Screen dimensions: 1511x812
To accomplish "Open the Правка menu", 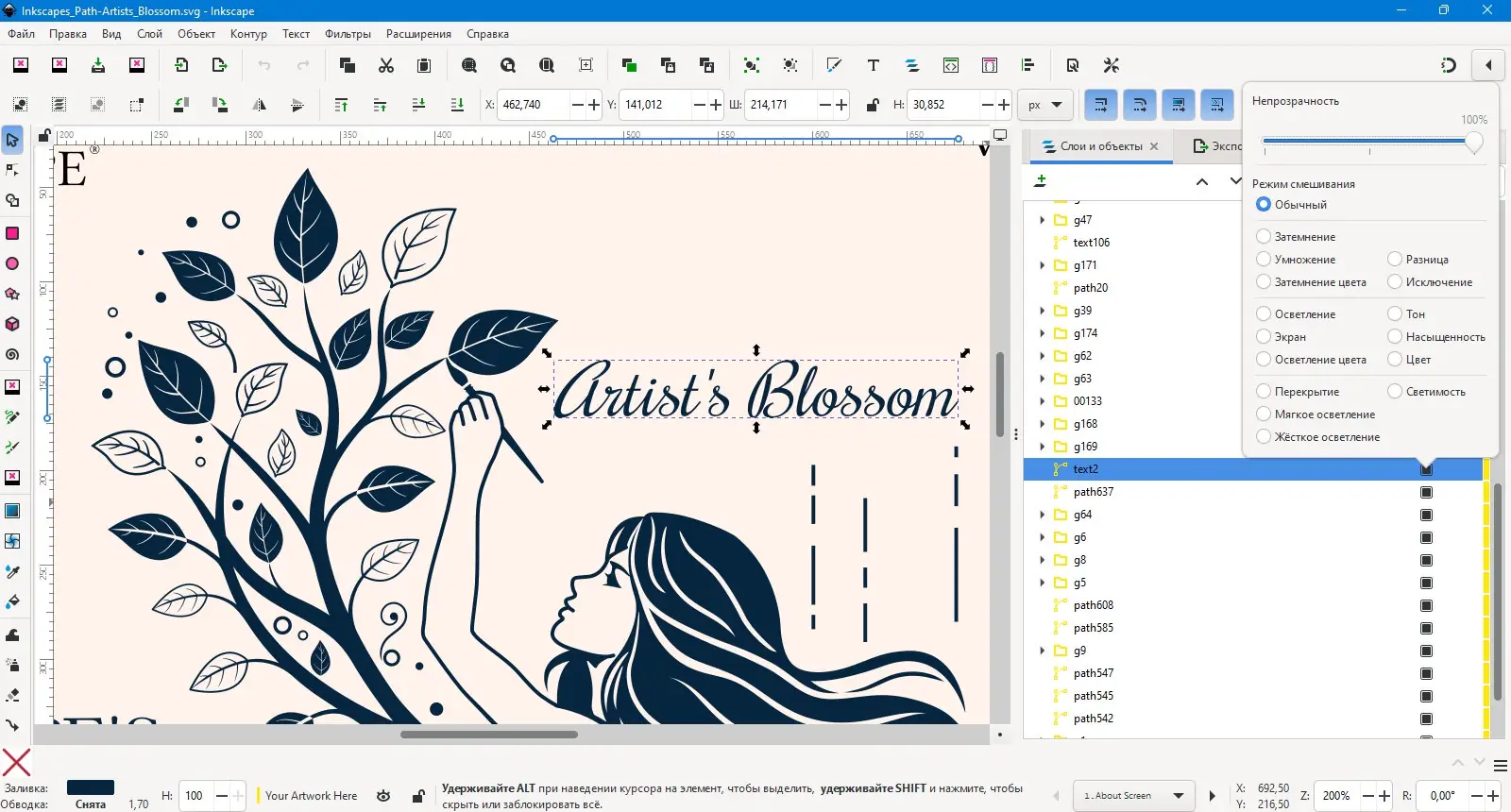I will click(x=68, y=34).
